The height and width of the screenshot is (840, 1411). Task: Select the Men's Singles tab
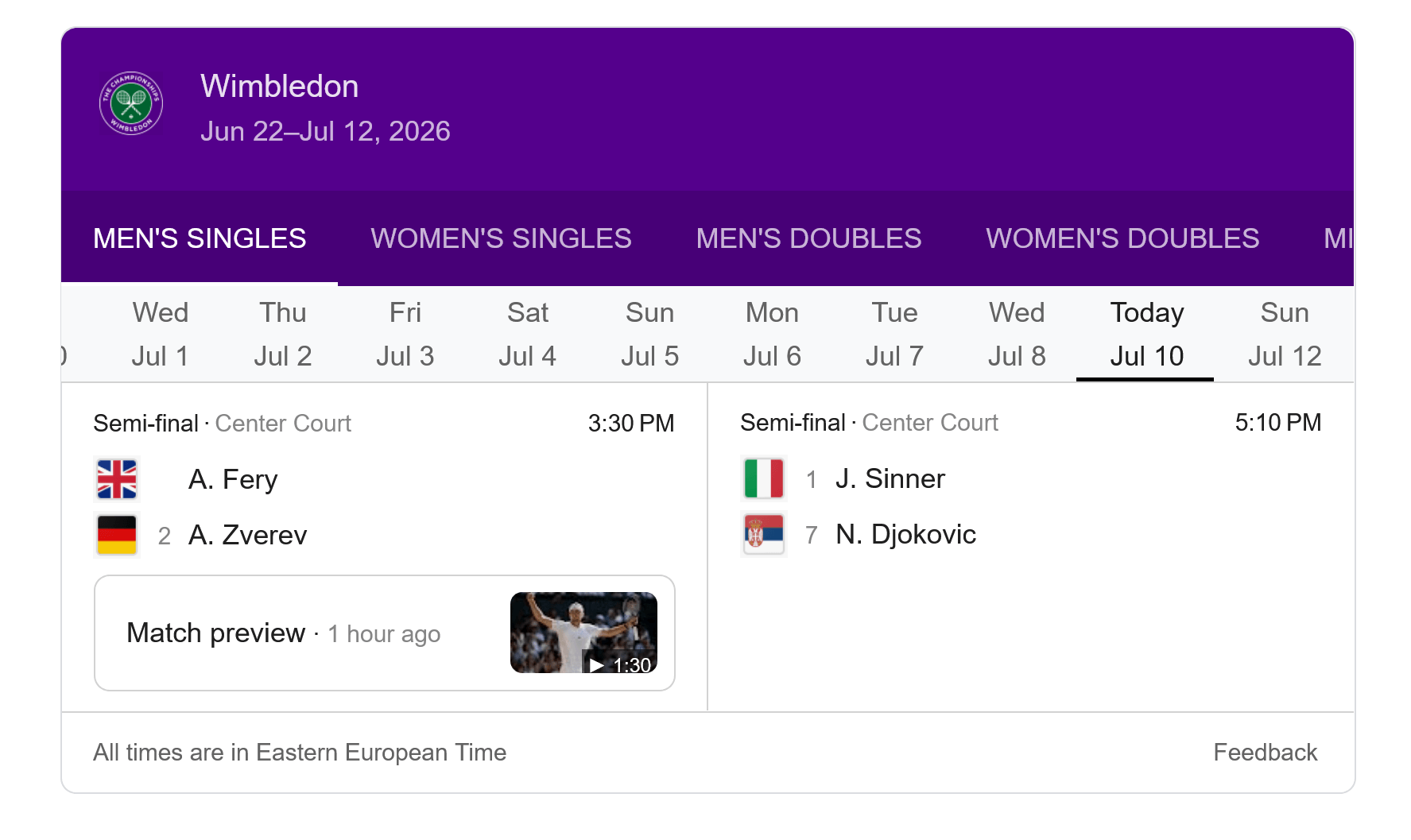[x=200, y=238]
